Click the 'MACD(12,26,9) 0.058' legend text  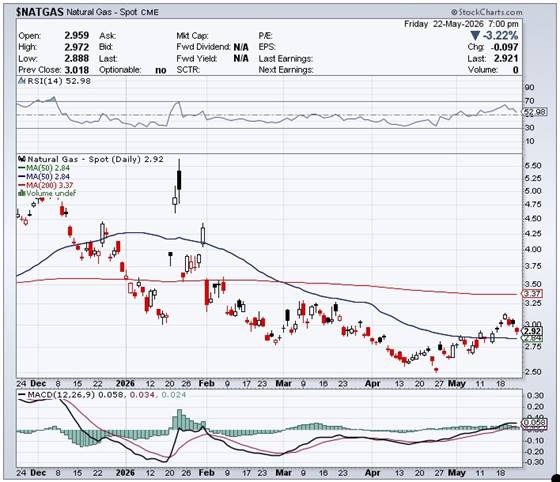tap(76, 395)
